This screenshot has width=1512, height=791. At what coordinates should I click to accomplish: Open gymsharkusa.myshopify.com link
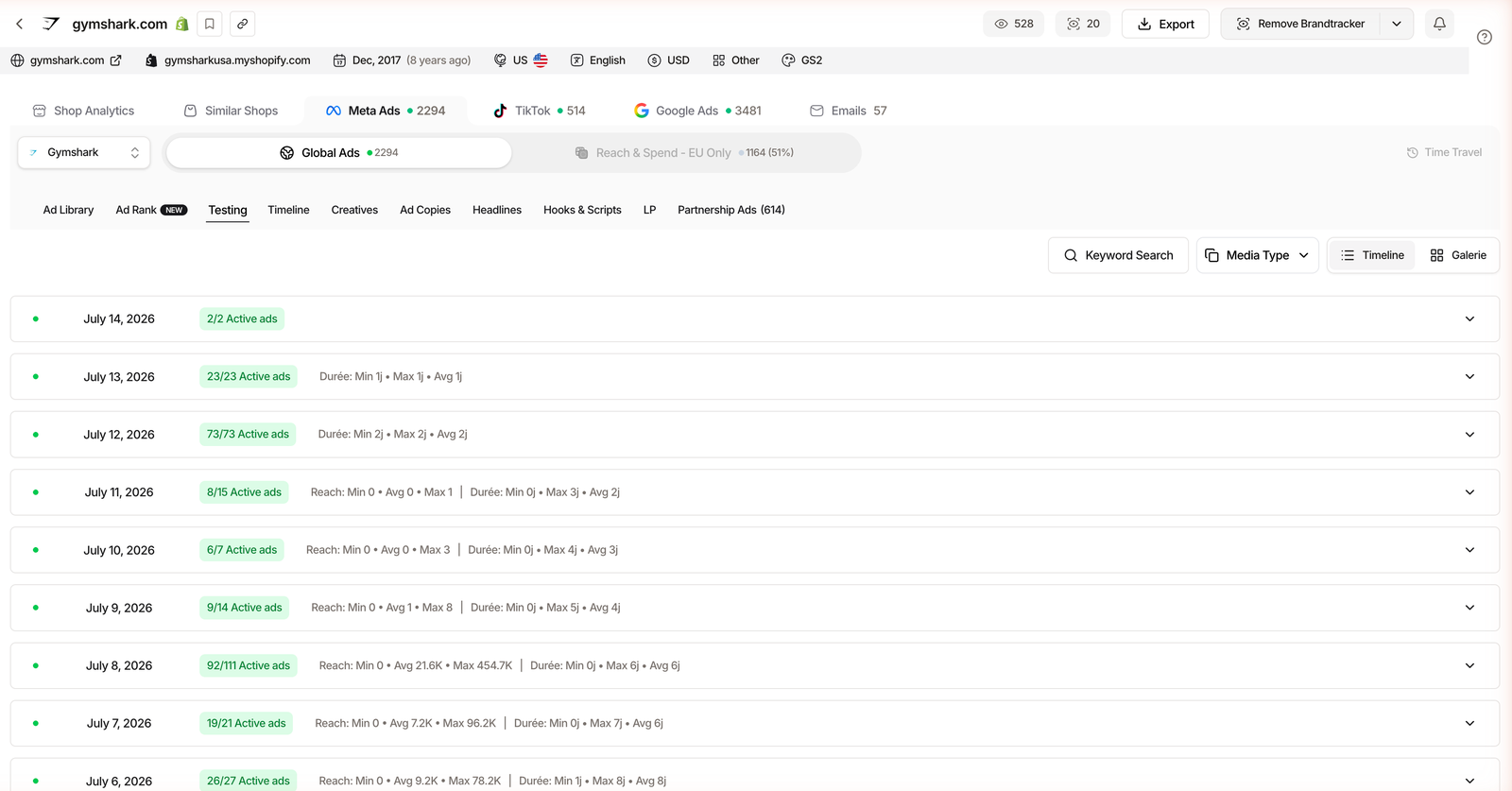point(228,60)
